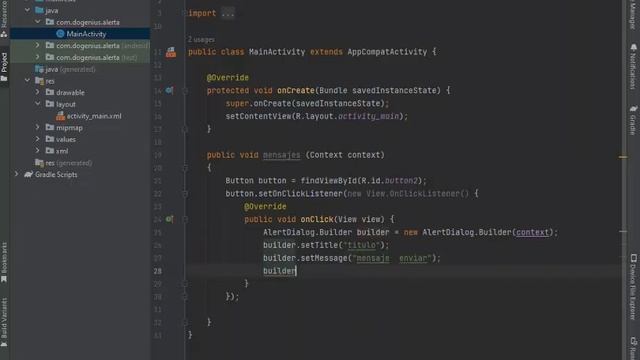The height and width of the screenshot is (360, 640).
Task: Expand the Gradle Scripts node
Action: (17, 174)
